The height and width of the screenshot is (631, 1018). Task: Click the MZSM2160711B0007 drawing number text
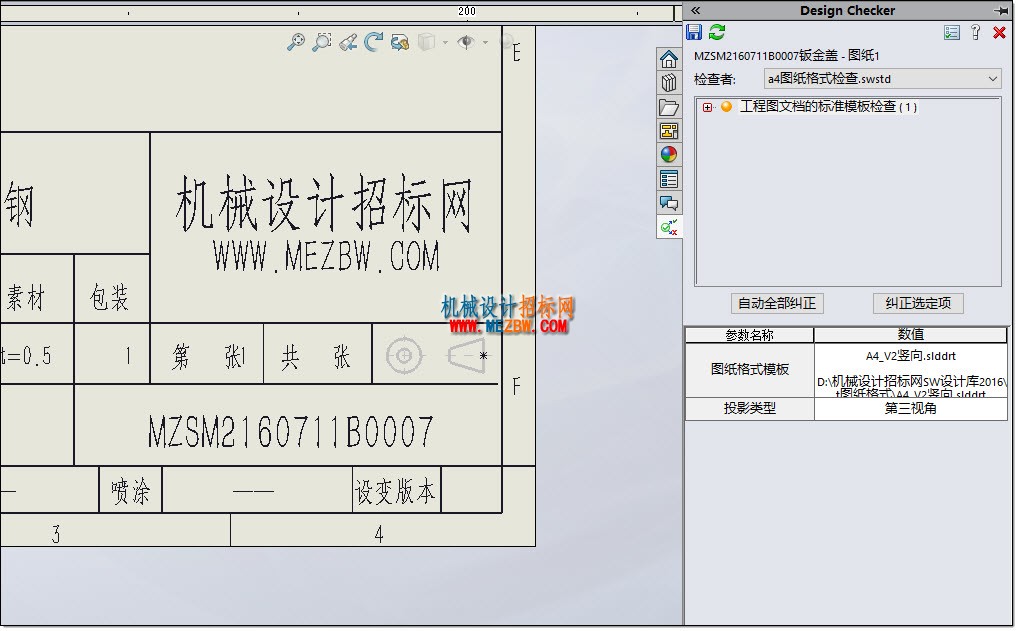290,432
